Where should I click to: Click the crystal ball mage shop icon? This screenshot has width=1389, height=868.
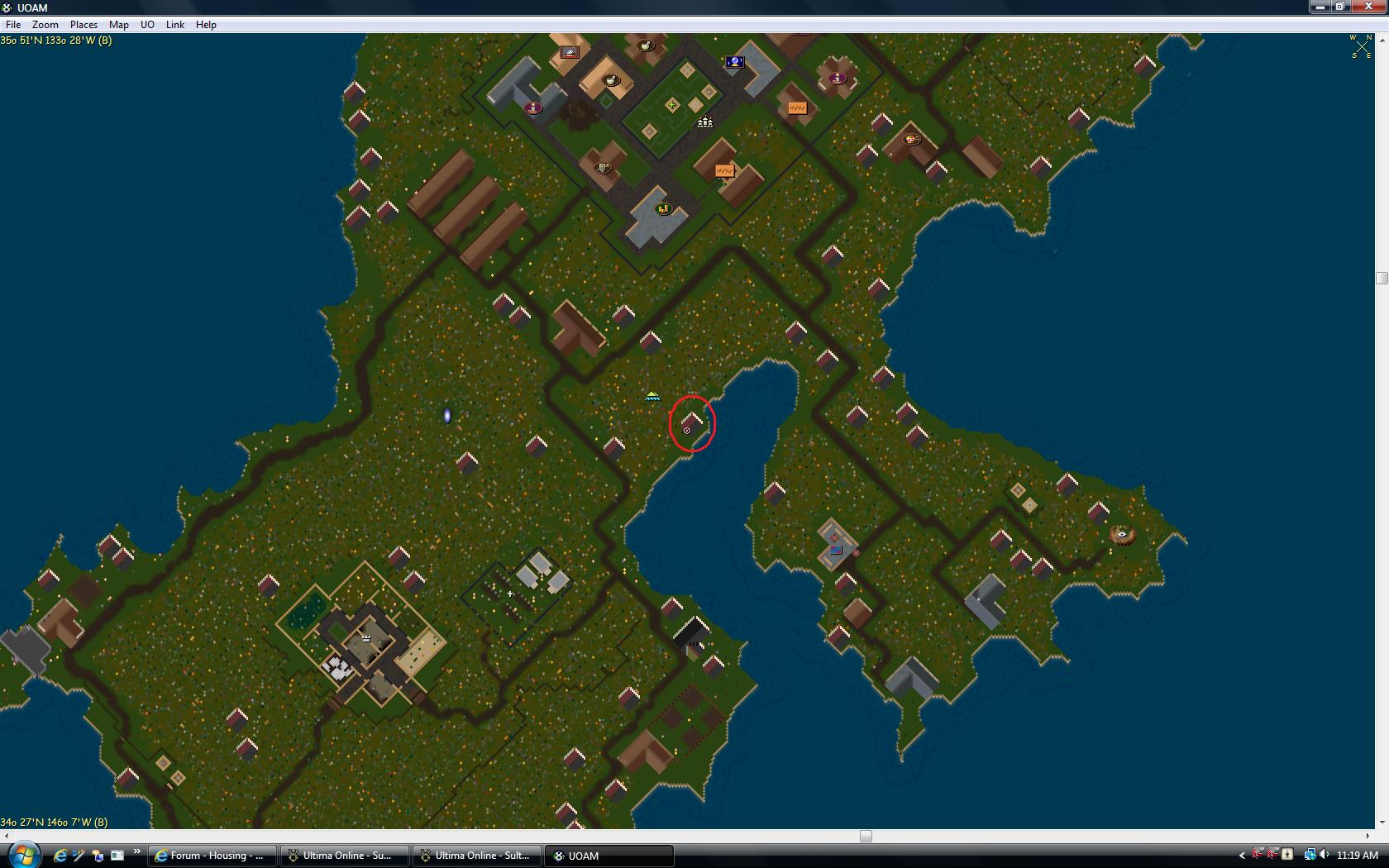tap(734, 62)
